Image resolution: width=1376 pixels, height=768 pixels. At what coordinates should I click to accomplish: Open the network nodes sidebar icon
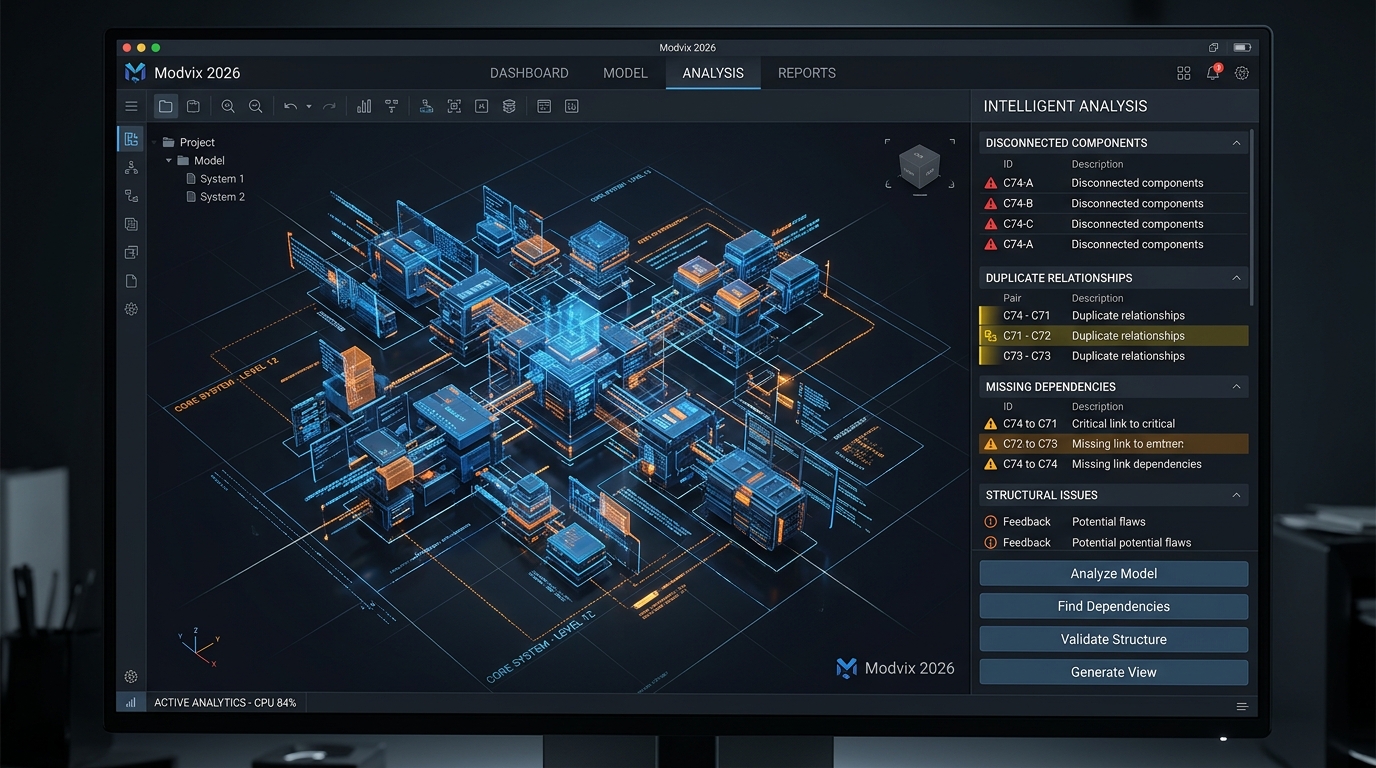[x=131, y=168]
